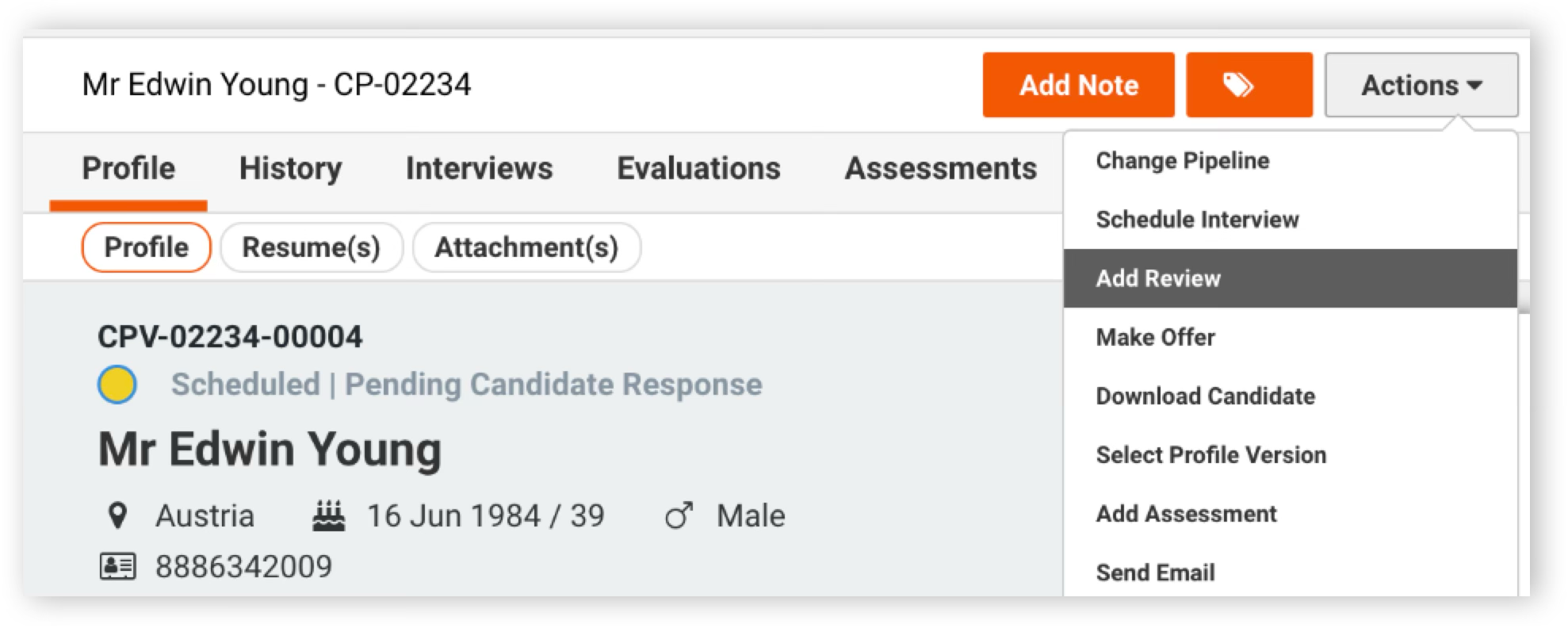Select the Profile pill sub-tab

(x=147, y=247)
